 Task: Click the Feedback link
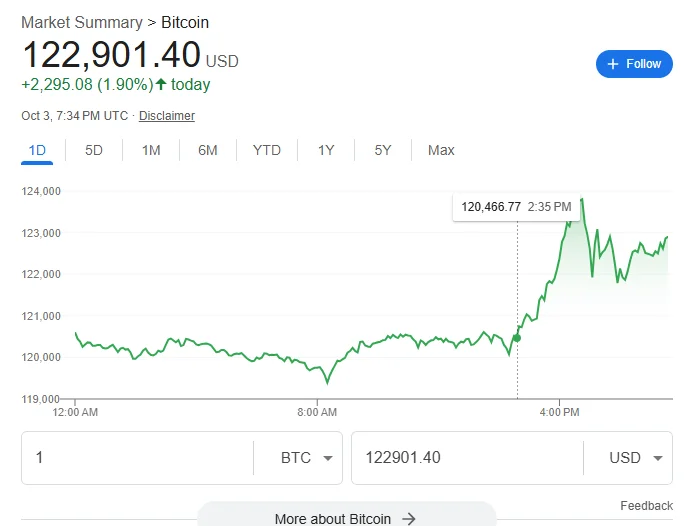pyautogui.click(x=646, y=506)
